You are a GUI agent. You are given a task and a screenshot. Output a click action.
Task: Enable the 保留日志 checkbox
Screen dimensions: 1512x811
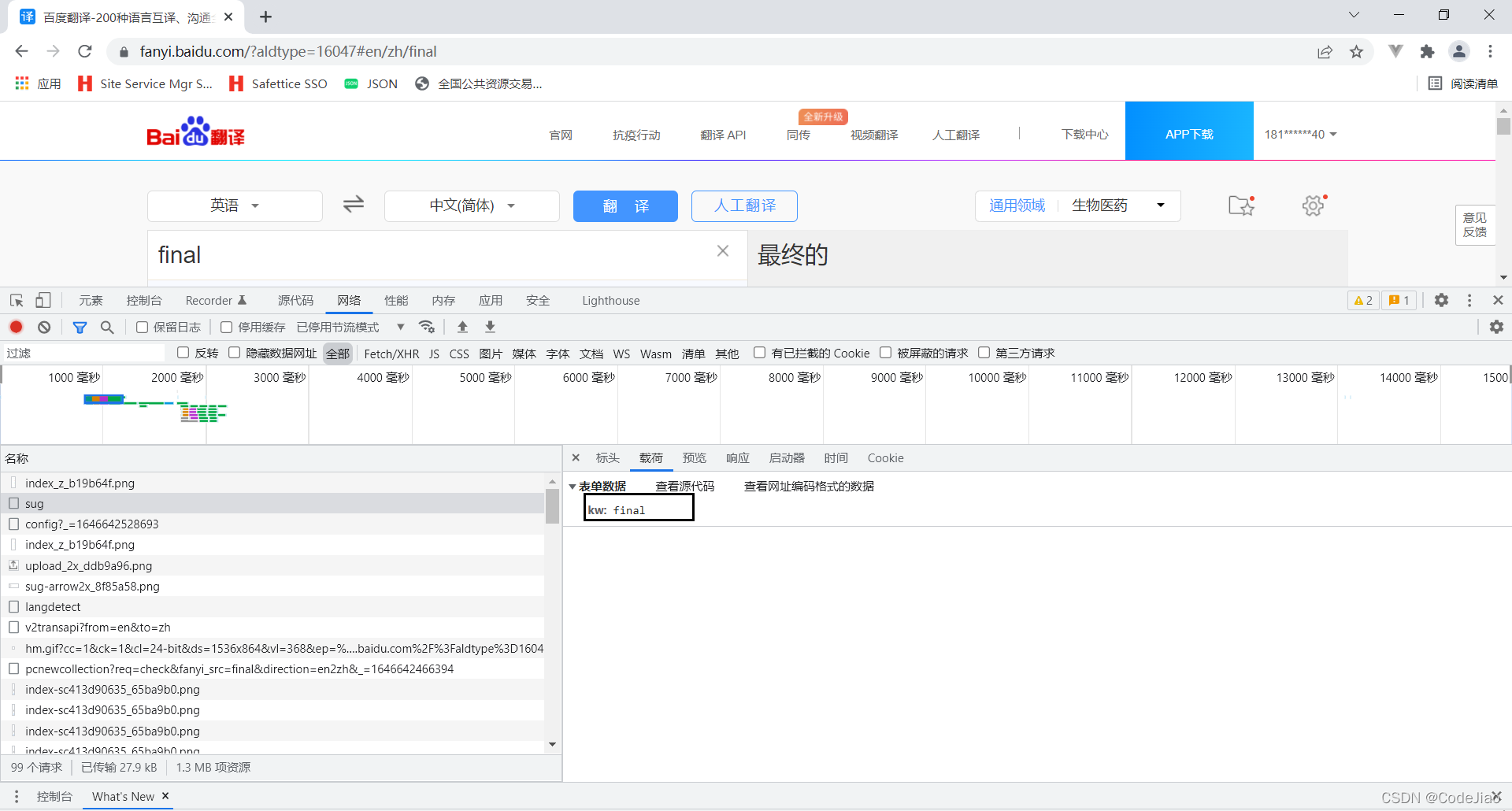coord(143,327)
